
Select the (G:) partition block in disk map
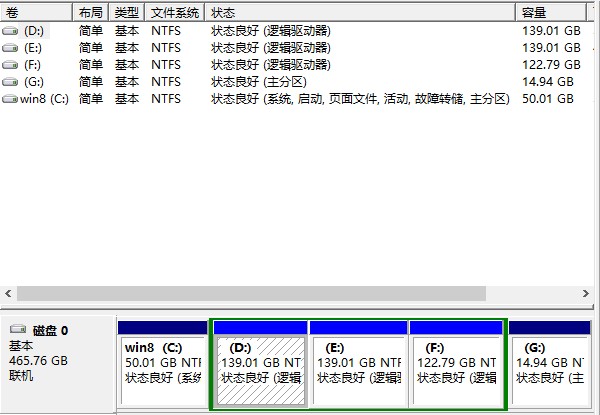pos(549,364)
